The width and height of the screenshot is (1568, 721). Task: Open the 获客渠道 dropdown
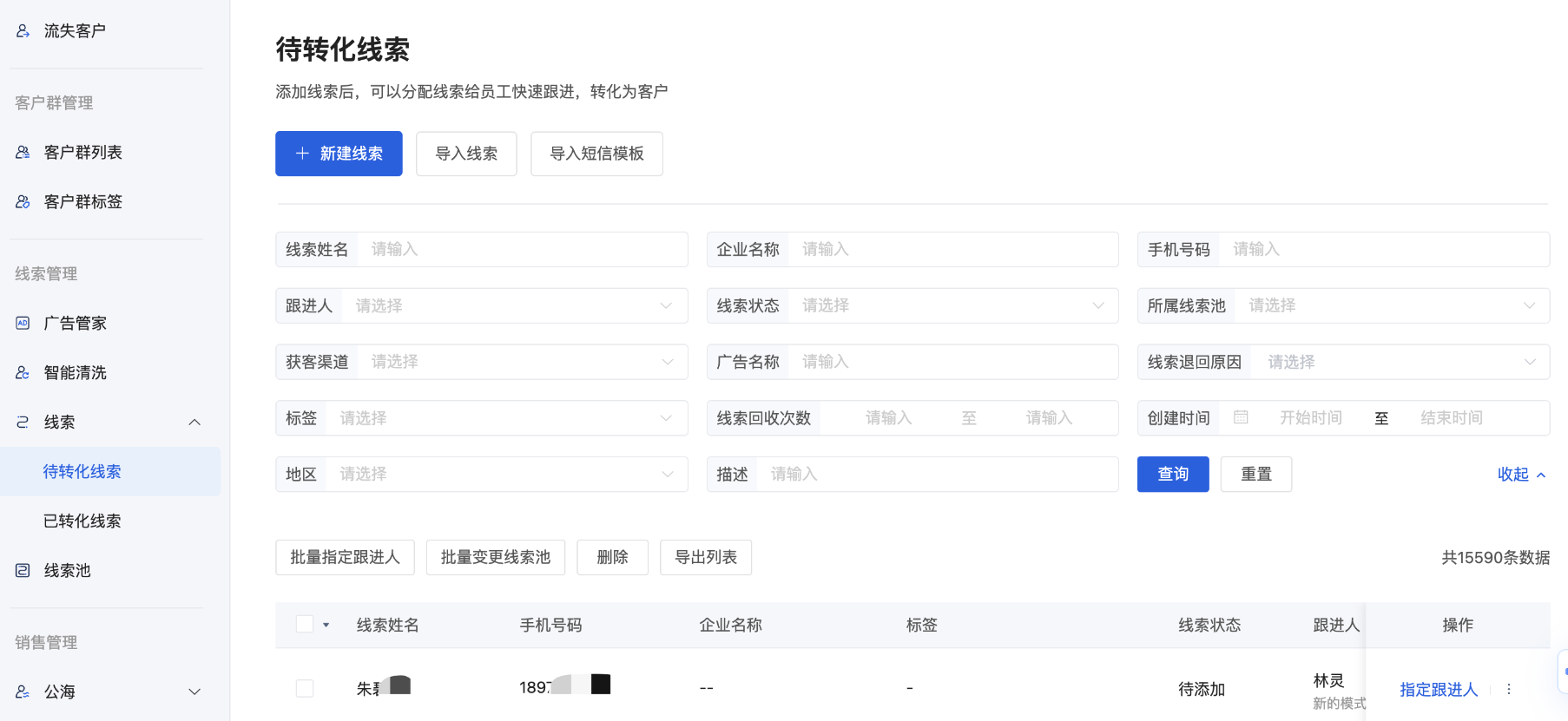click(x=482, y=362)
